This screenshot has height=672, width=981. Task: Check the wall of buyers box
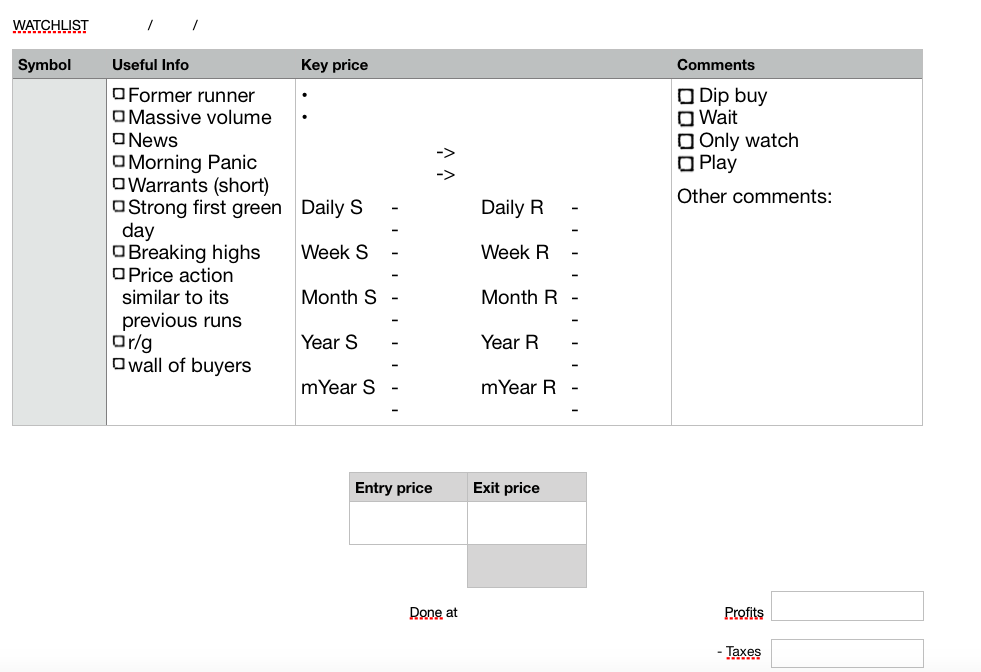click(x=120, y=364)
